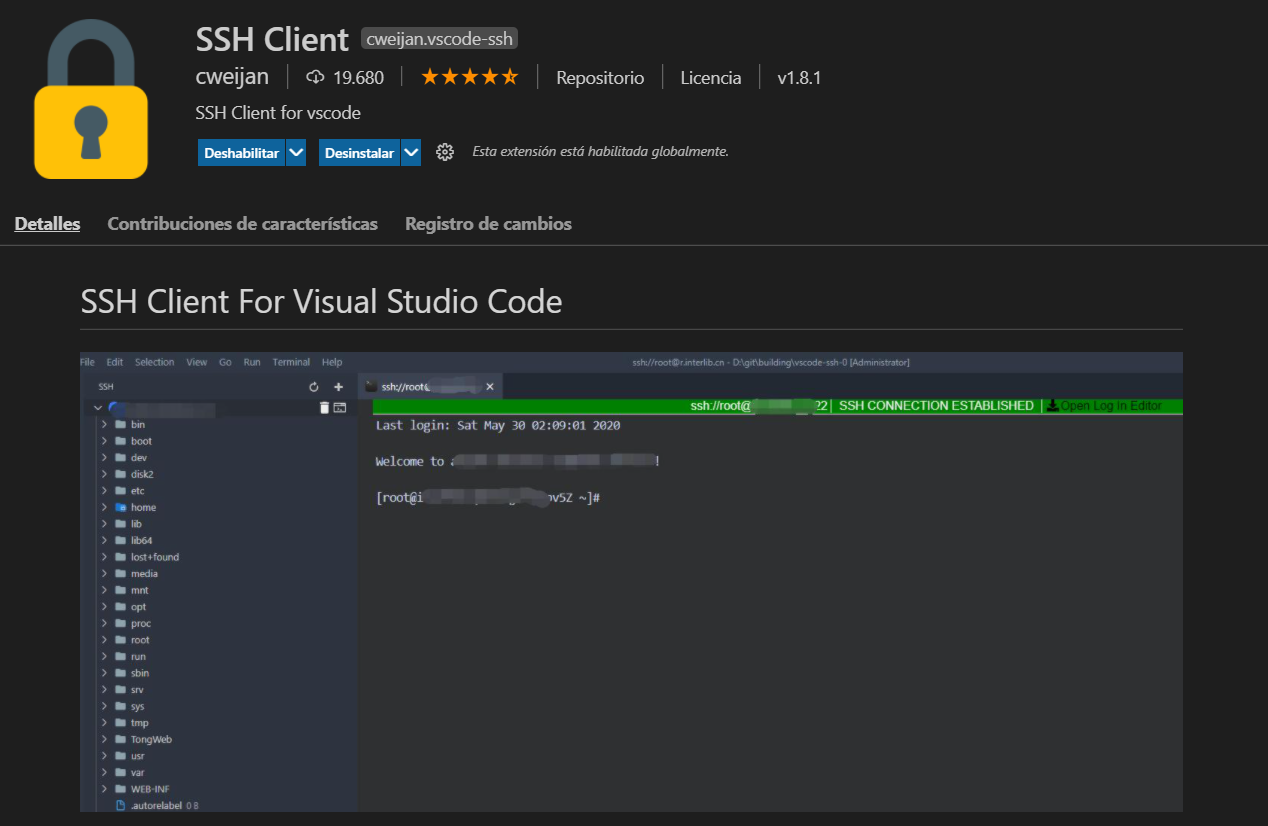Click the Terminal menu in the preview

(x=291, y=362)
